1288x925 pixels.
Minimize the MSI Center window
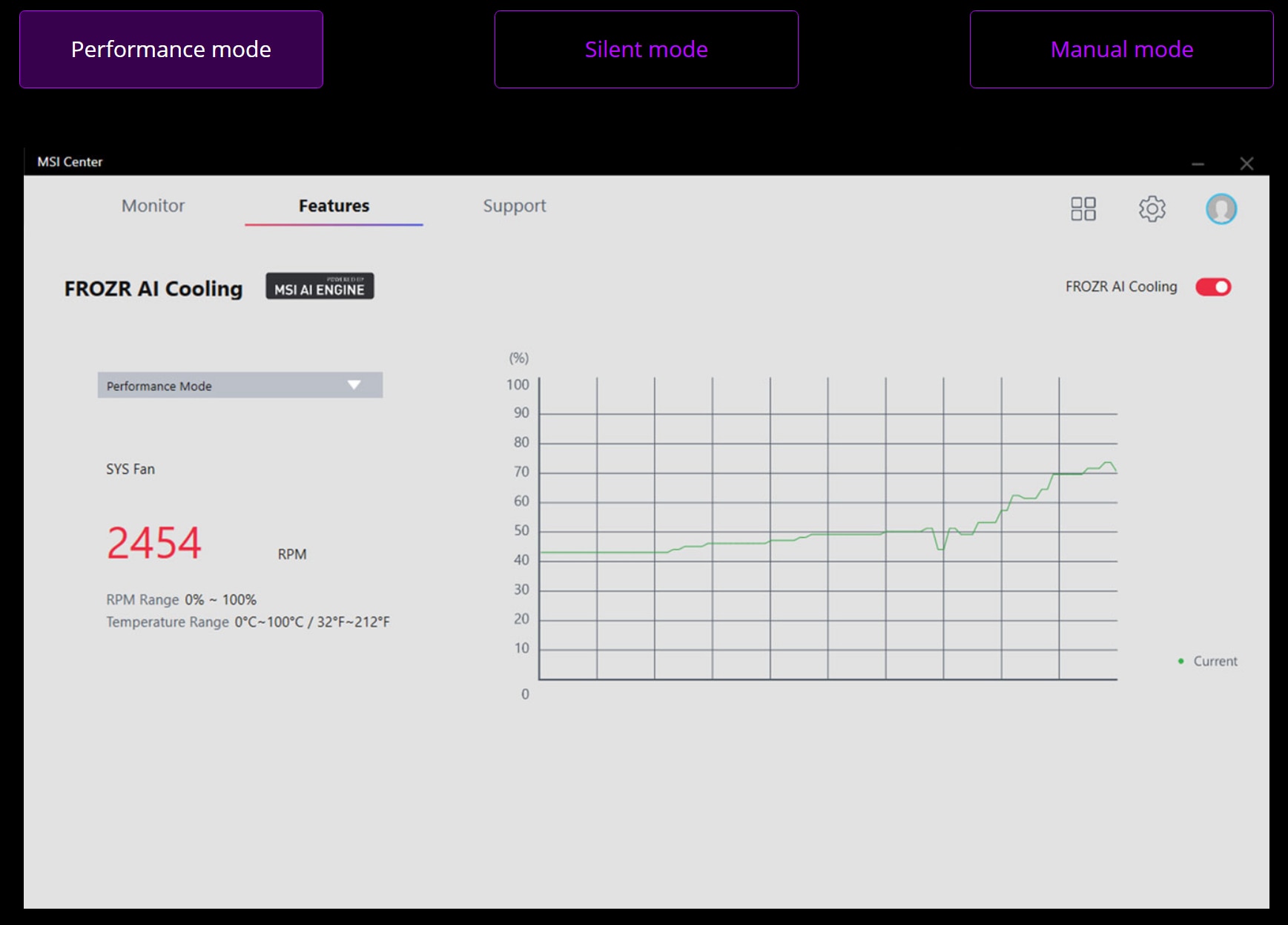[x=1198, y=163]
